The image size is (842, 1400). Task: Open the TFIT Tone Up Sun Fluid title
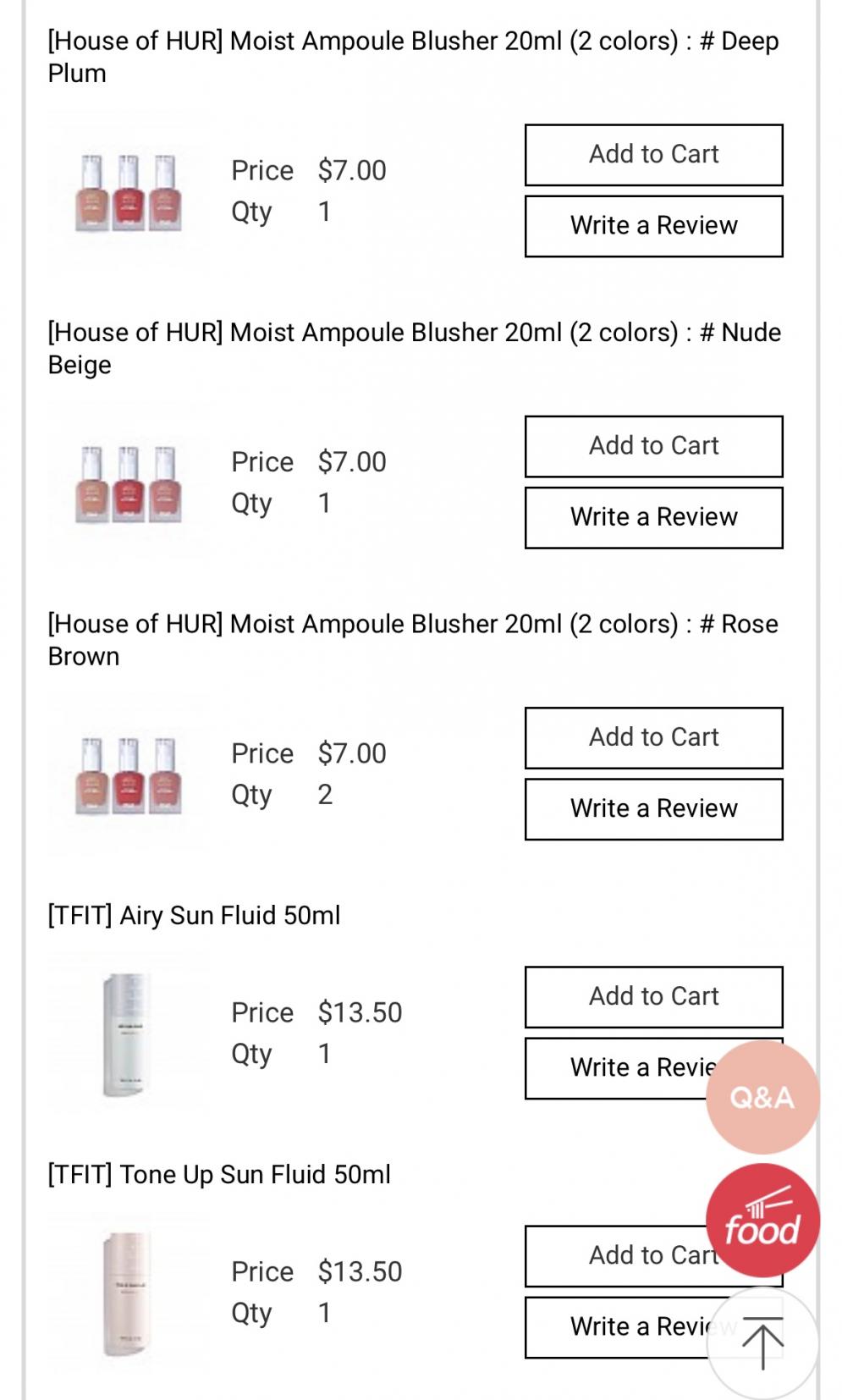click(x=220, y=1175)
